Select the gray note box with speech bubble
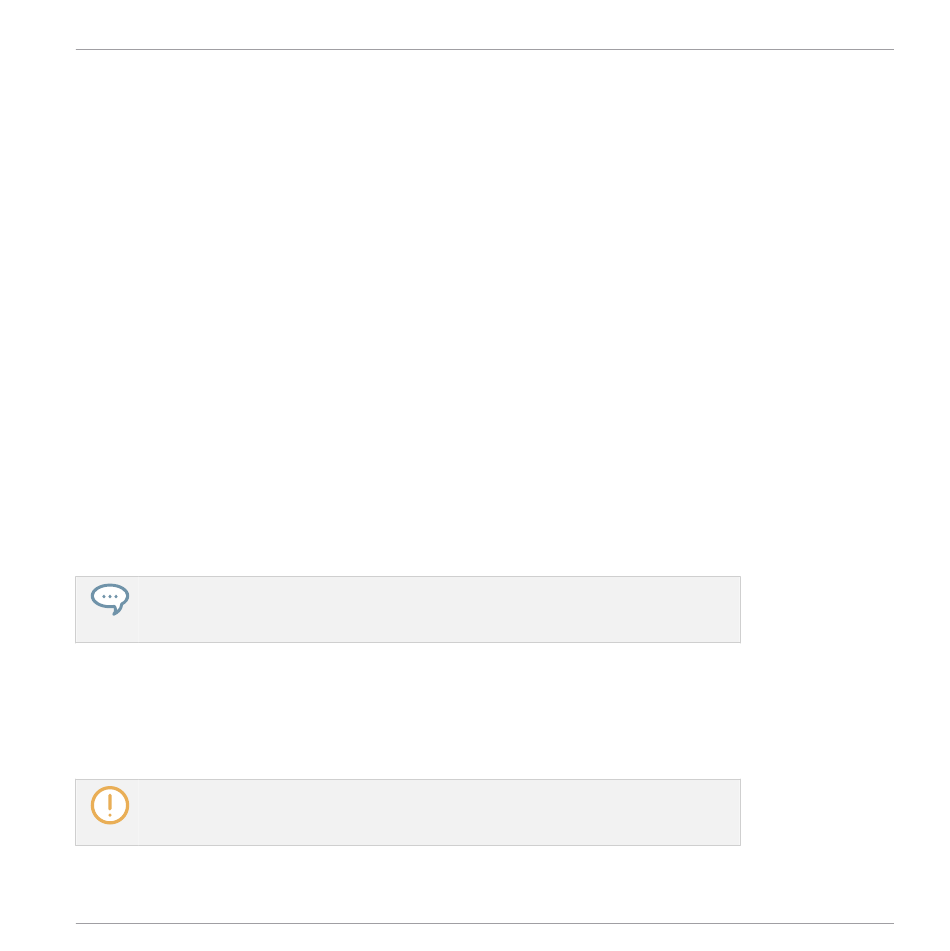950x951 pixels. tap(408, 609)
